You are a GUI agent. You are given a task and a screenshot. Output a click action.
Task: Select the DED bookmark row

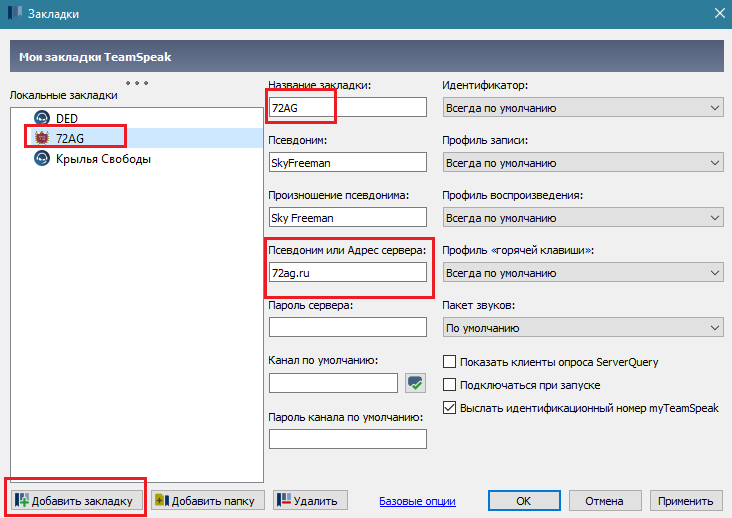pos(137,118)
